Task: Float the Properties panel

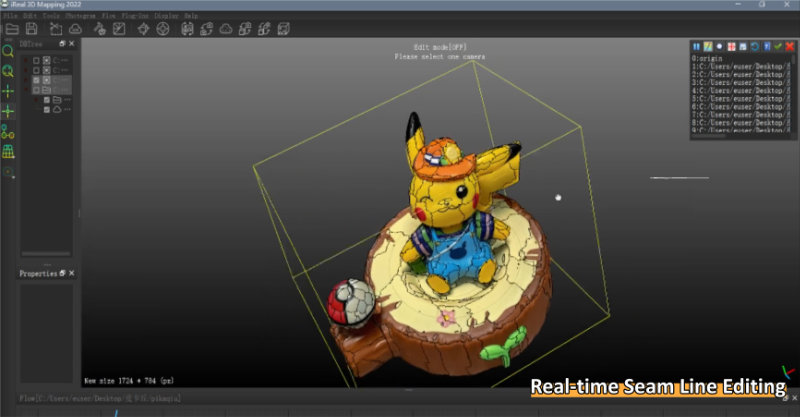Action: pyautogui.click(x=62, y=273)
